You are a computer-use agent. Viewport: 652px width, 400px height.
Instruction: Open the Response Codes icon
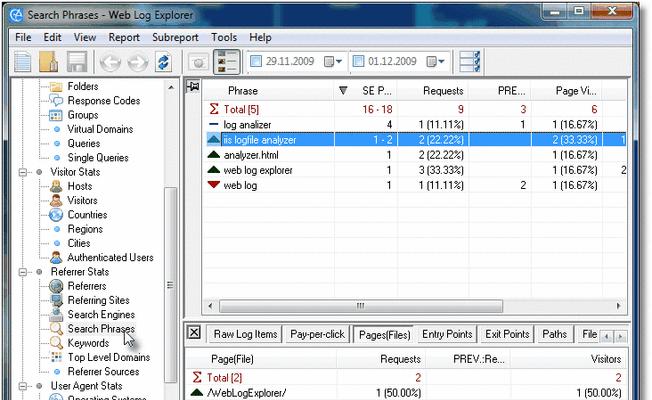click(x=56, y=101)
